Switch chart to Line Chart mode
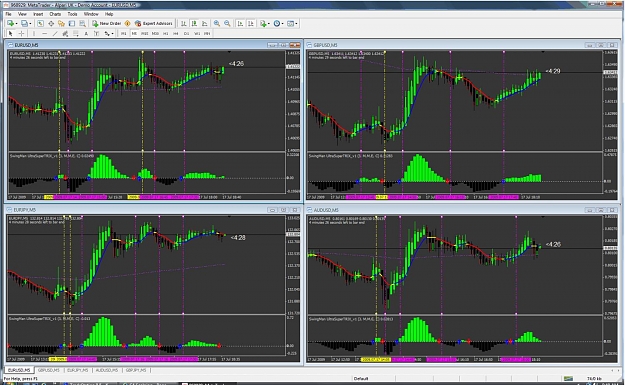 (204, 24)
